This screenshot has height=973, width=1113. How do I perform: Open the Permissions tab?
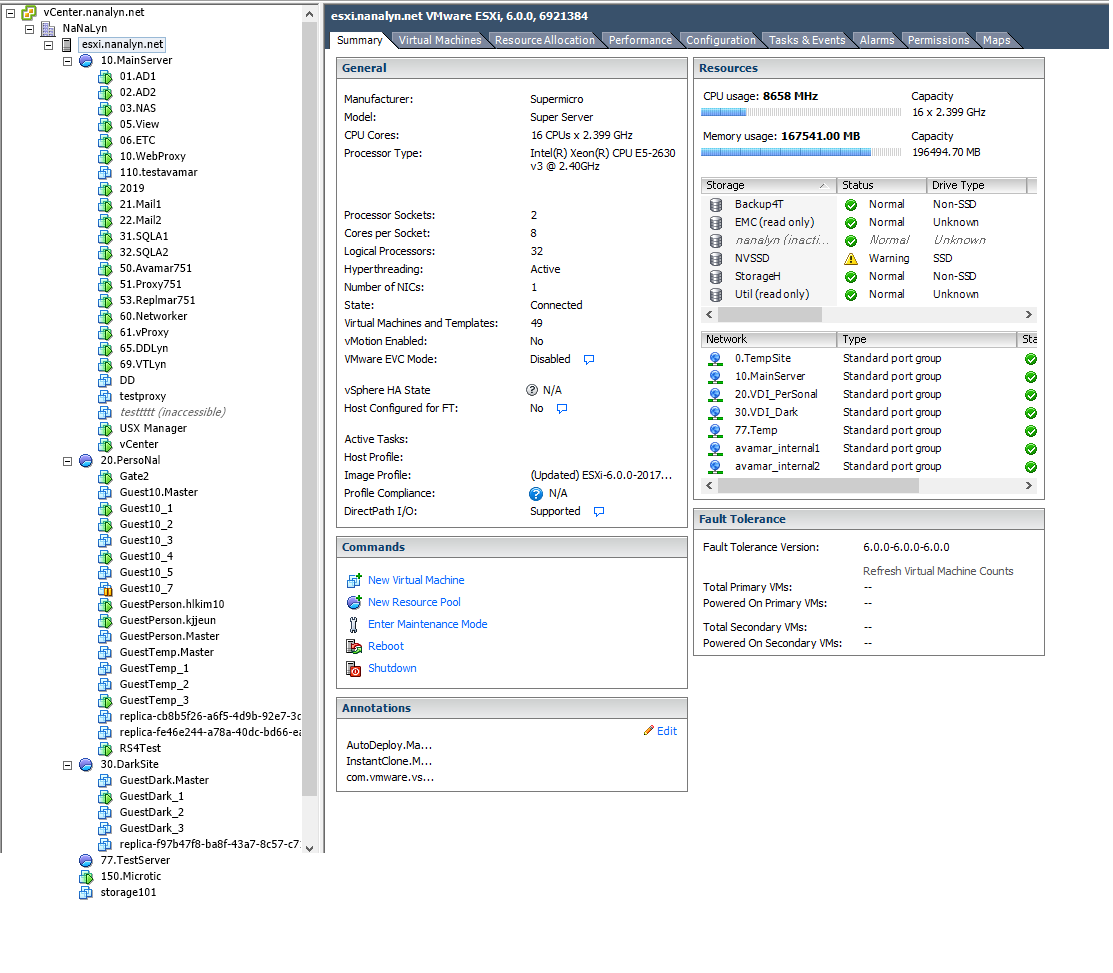coord(938,40)
